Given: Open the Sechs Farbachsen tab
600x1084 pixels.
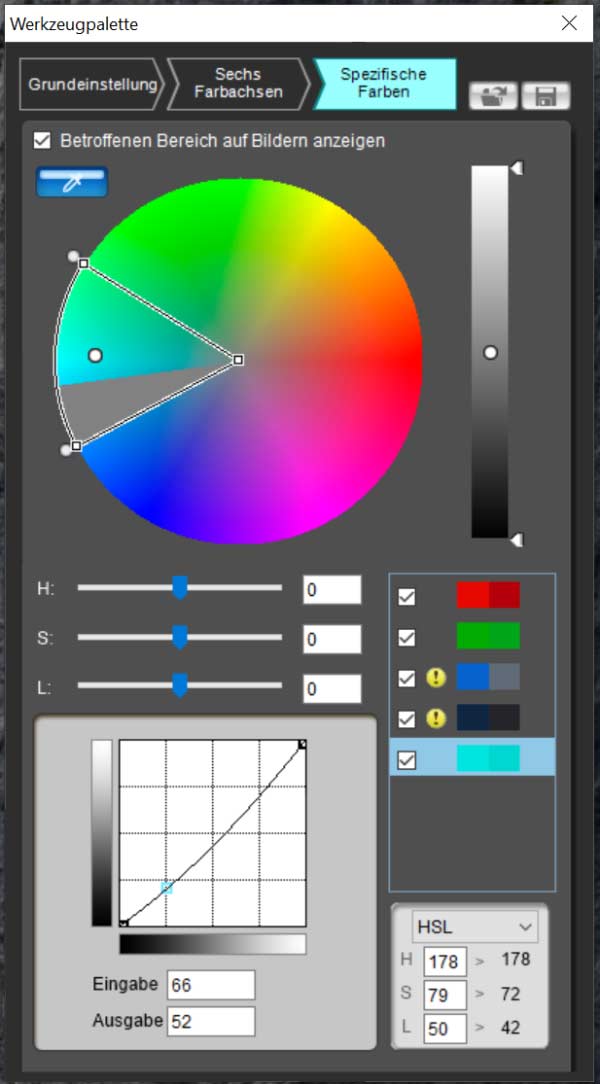Looking at the screenshot, I should [x=238, y=84].
